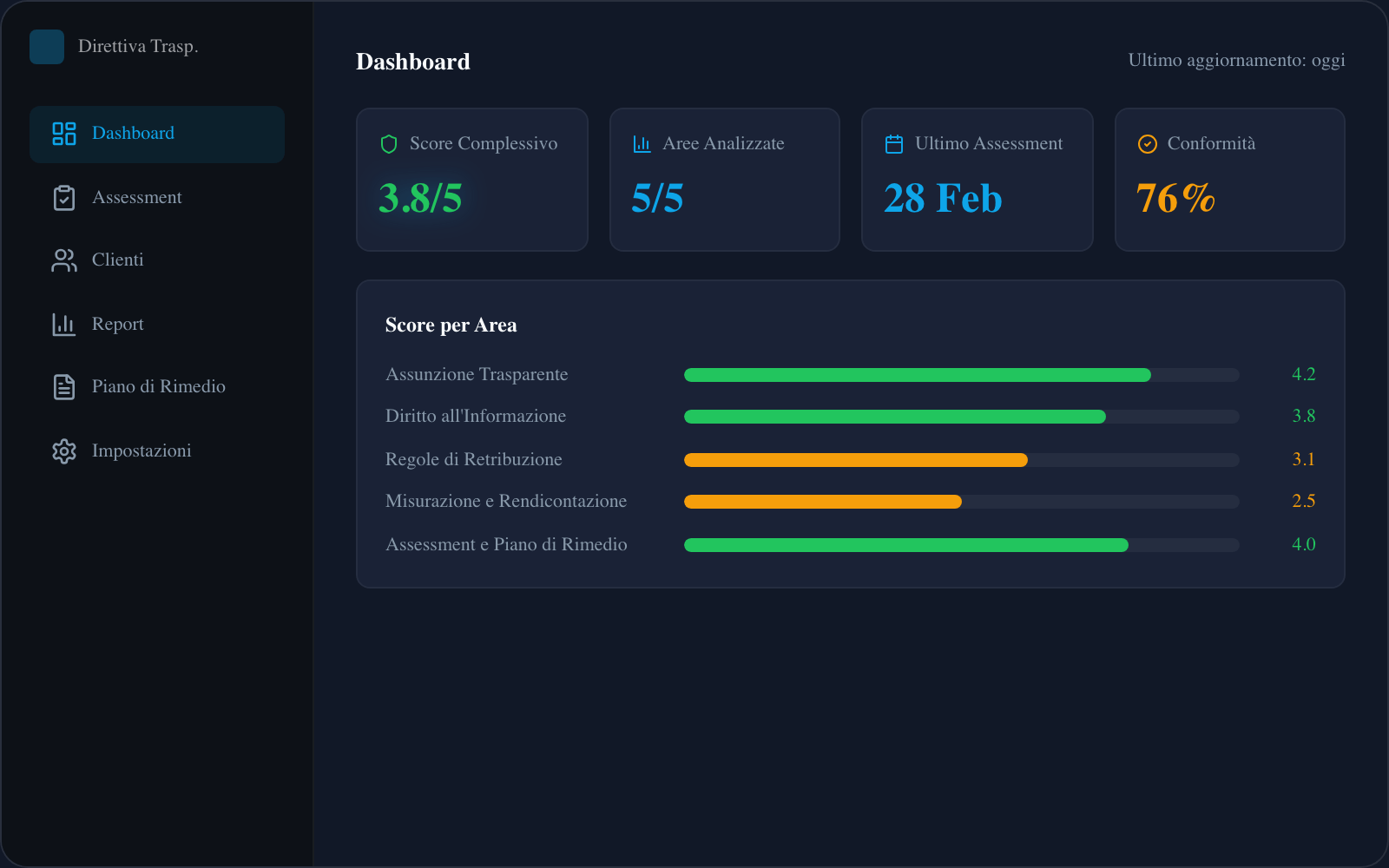This screenshot has height=868, width=1389.
Task: Go to the Clienti section
Action: point(118,260)
